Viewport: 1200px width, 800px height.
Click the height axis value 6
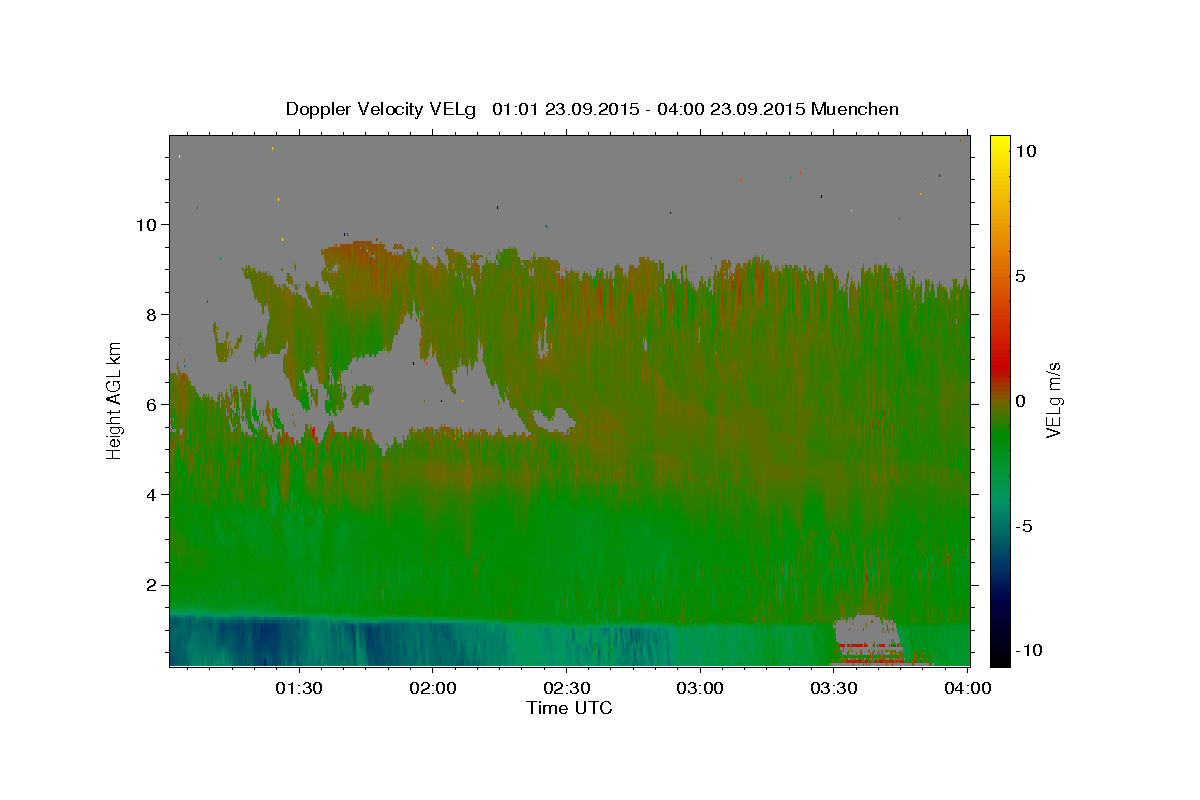(x=150, y=404)
